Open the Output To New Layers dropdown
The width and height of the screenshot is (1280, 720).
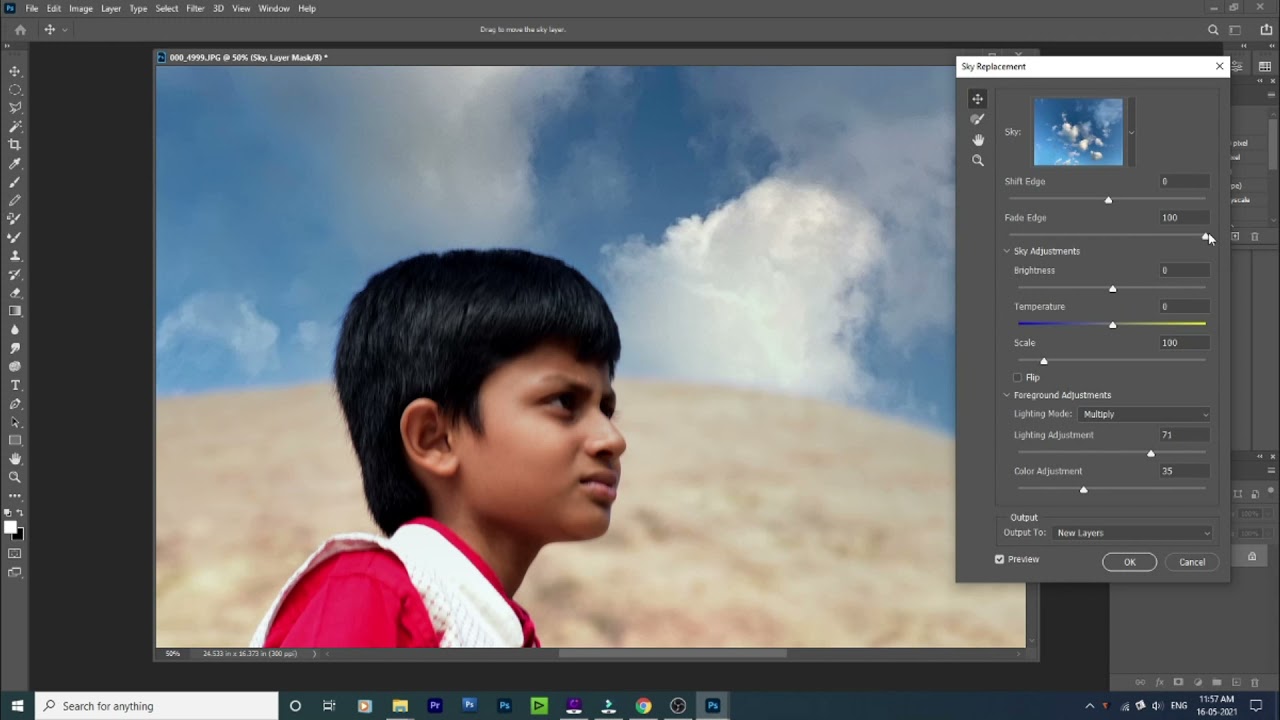pos(1133,533)
